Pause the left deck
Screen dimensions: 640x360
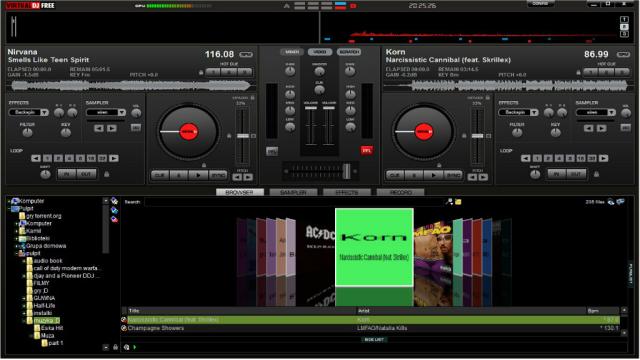pyautogui.click(x=179, y=175)
